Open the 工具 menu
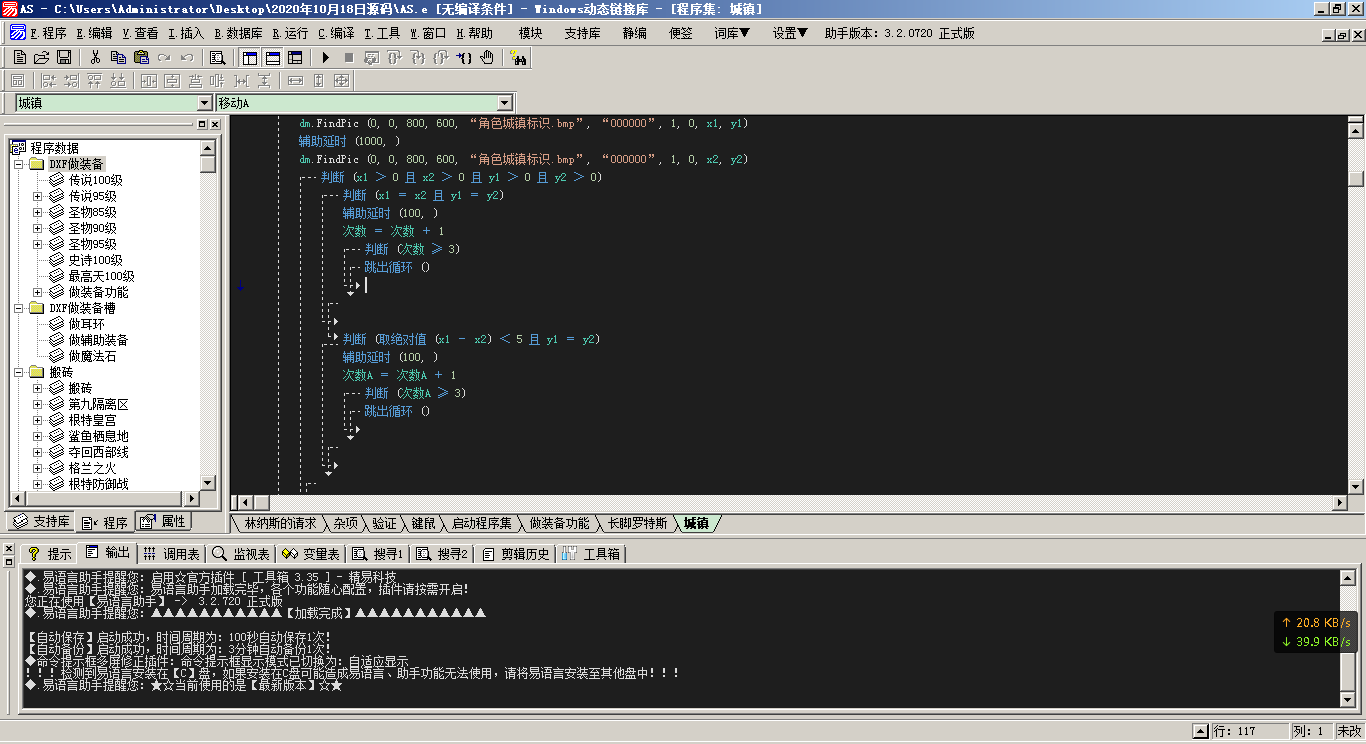The width and height of the screenshot is (1366, 744). [383, 33]
